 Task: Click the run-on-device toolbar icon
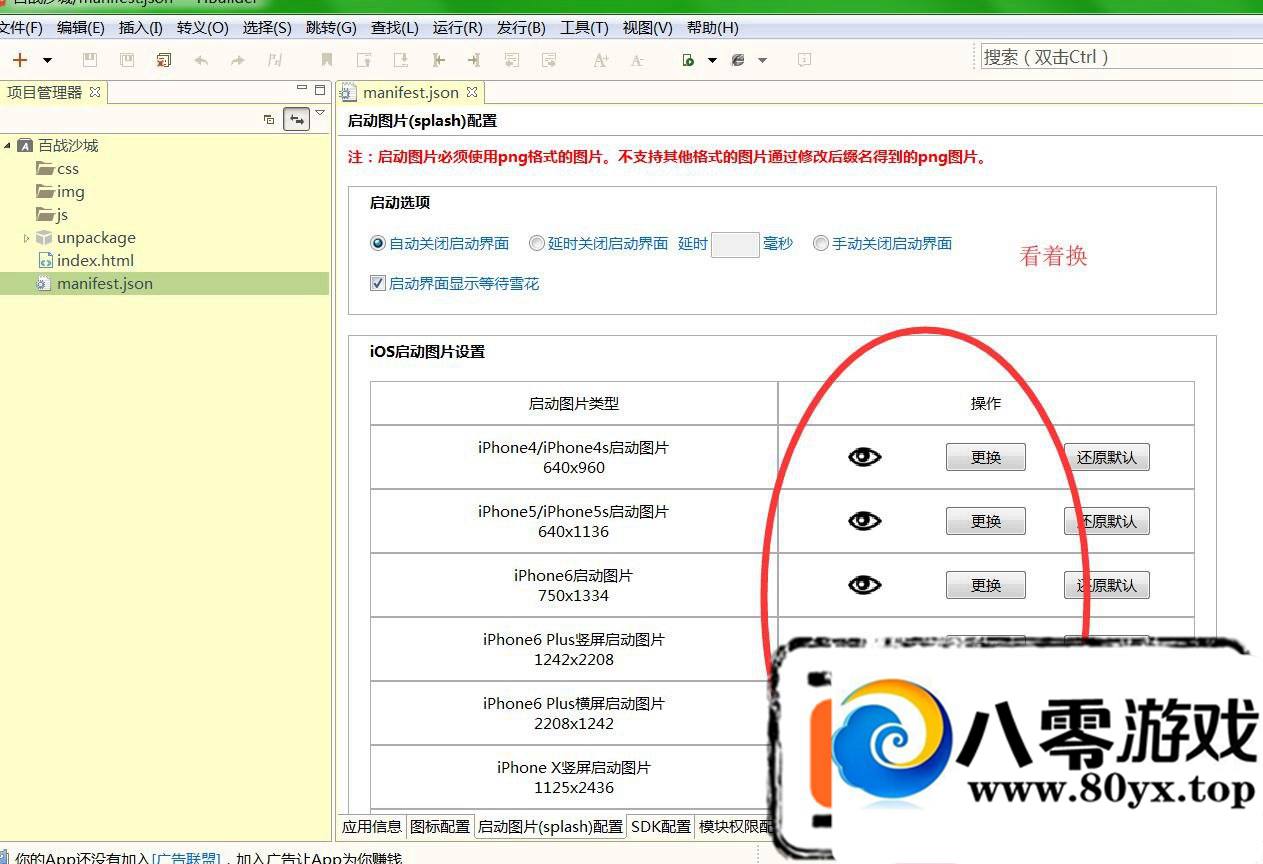(x=688, y=60)
